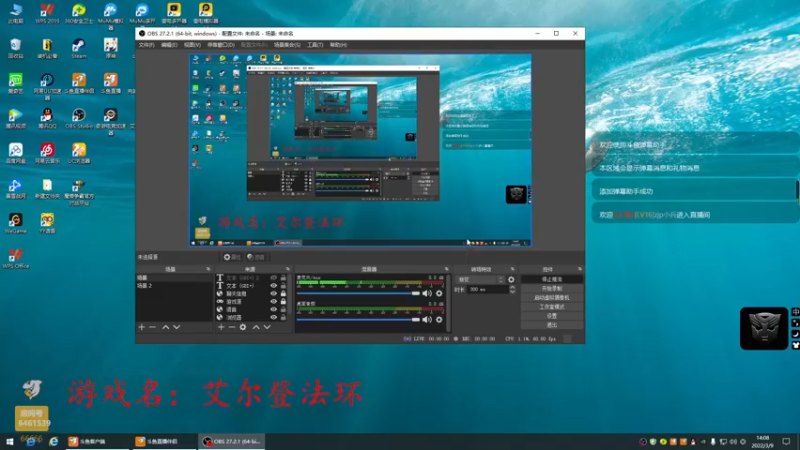Open 麦克风/Aux mixer settings gear

(439, 293)
